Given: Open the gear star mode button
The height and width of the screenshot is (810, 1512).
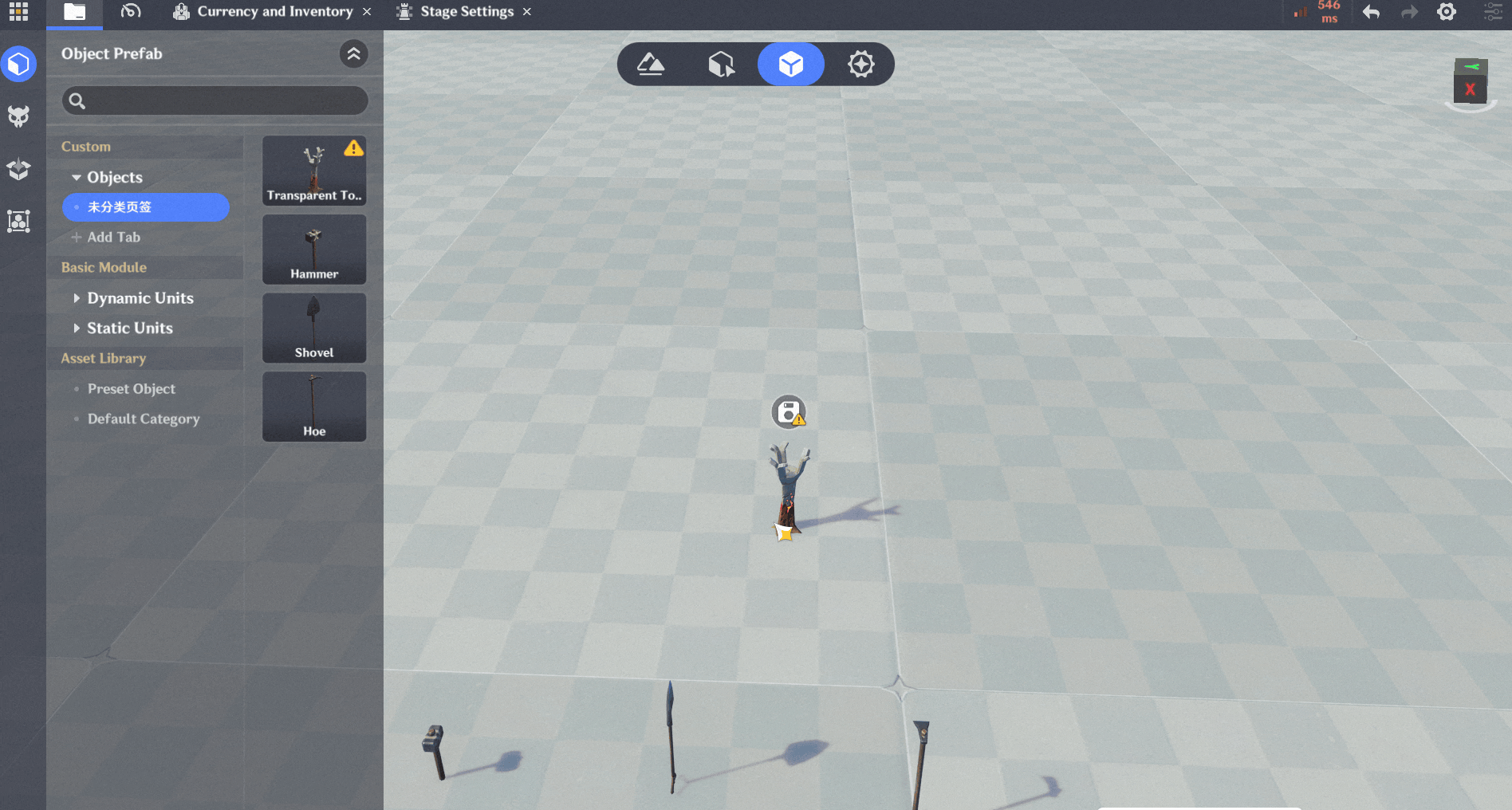Looking at the screenshot, I should (x=861, y=65).
